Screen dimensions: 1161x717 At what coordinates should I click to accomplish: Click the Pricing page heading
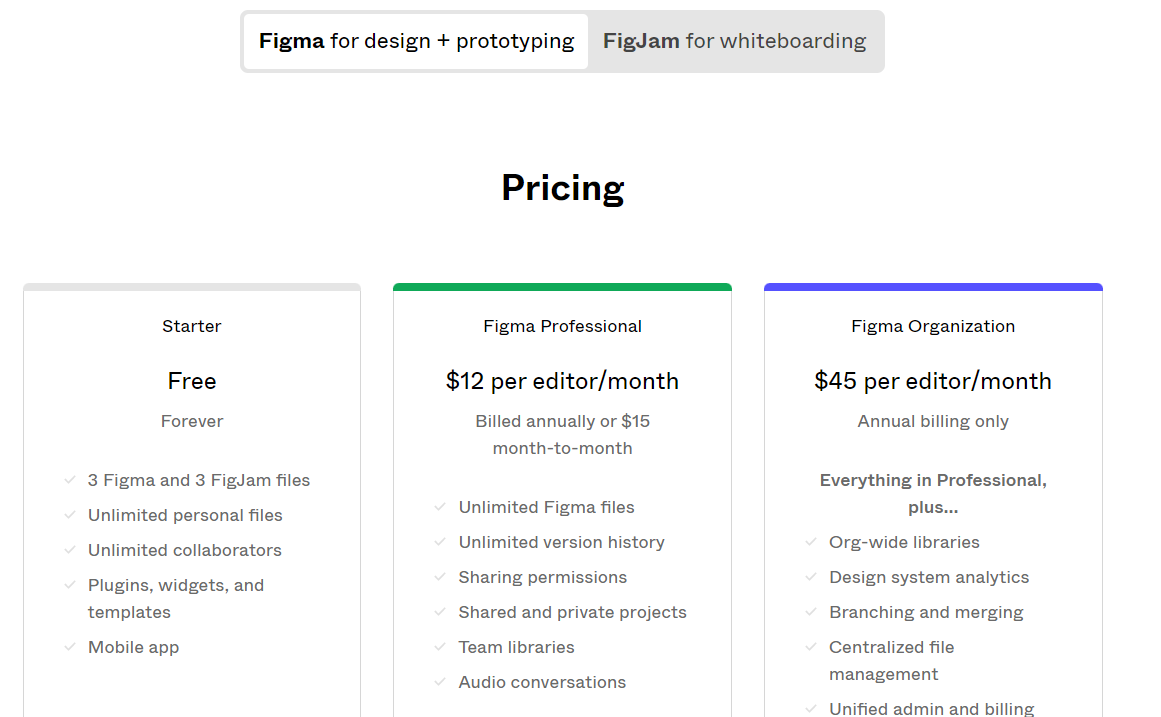(562, 188)
